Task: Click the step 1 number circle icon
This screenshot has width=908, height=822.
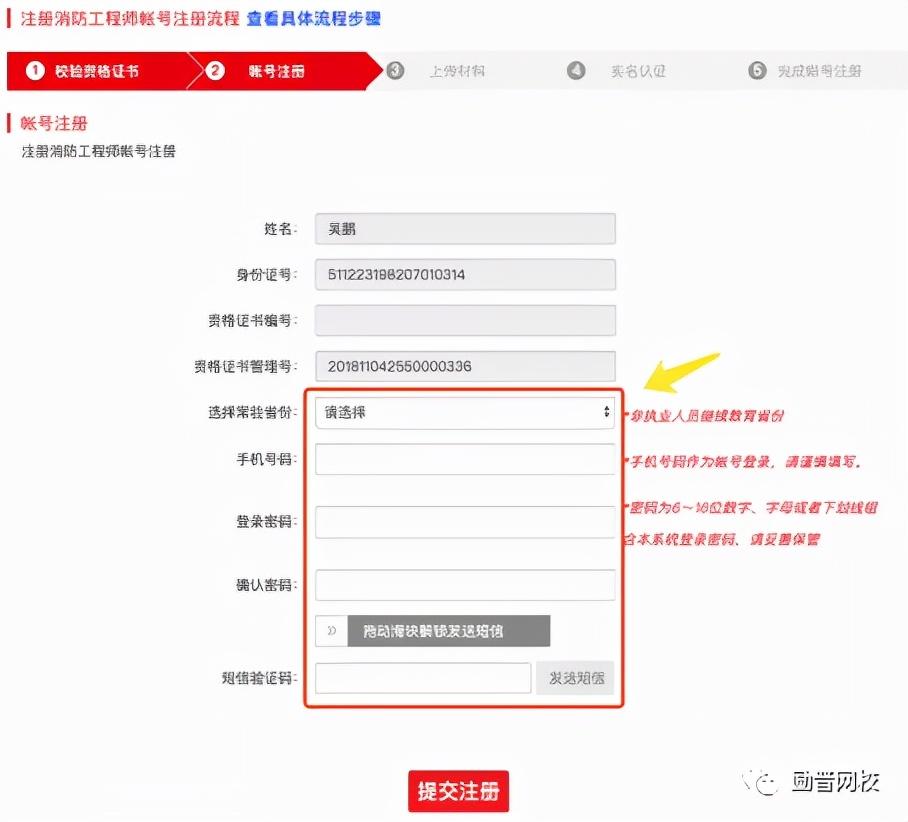Action: coord(35,71)
